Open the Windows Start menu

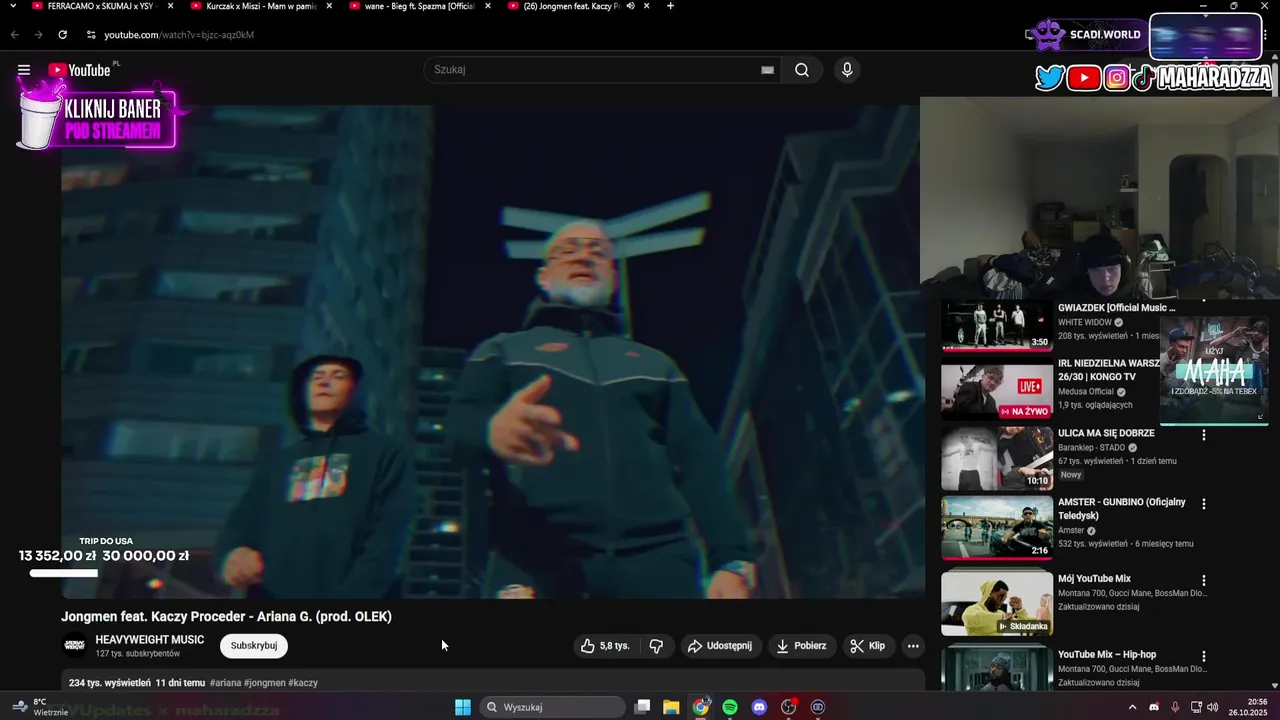pyautogui.click(x=463, y=707)
